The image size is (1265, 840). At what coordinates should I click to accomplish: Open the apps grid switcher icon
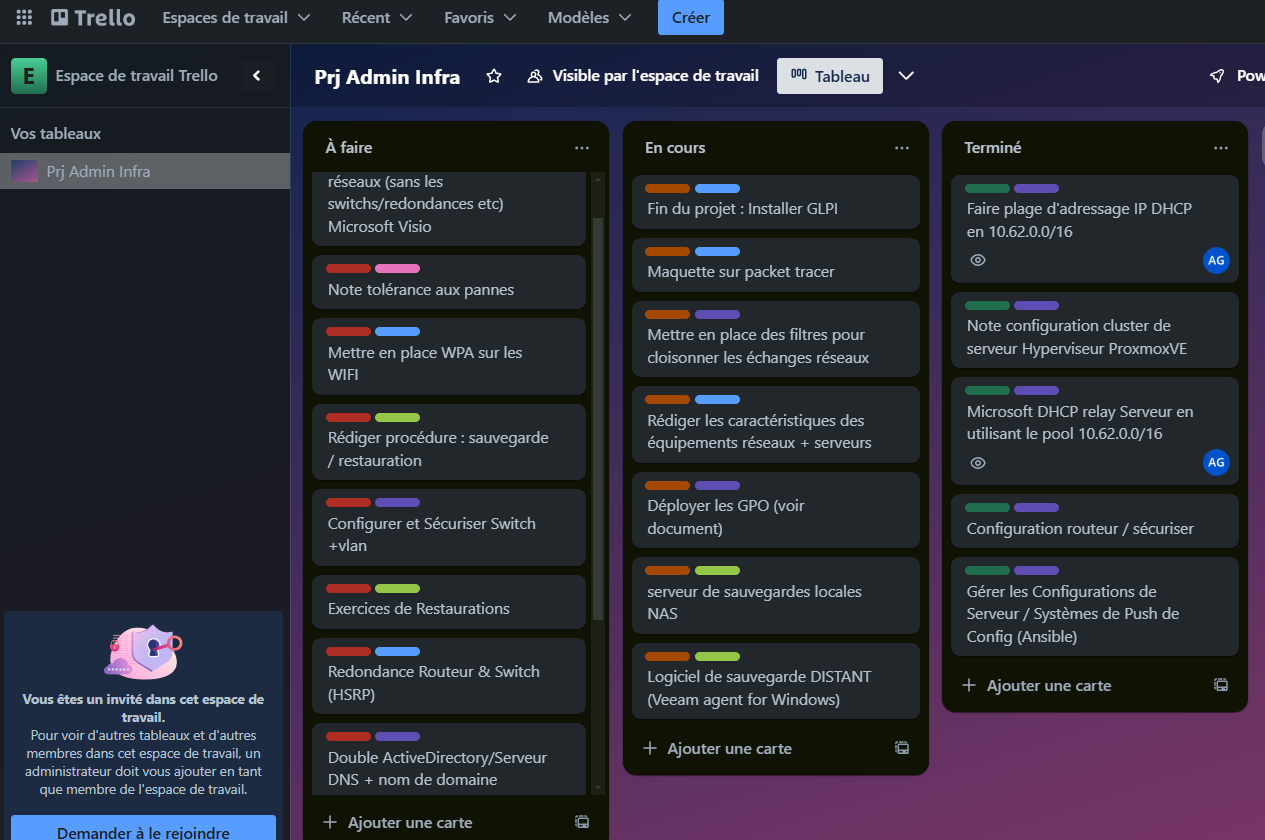pos(24,17)
